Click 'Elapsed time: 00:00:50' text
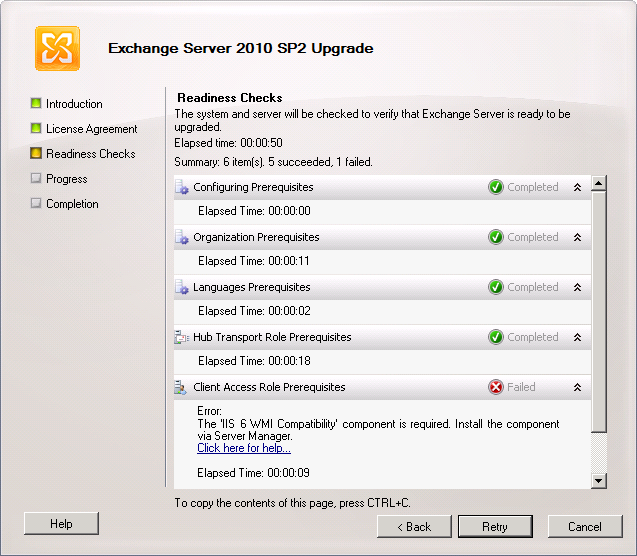 [x=228, y=143]
